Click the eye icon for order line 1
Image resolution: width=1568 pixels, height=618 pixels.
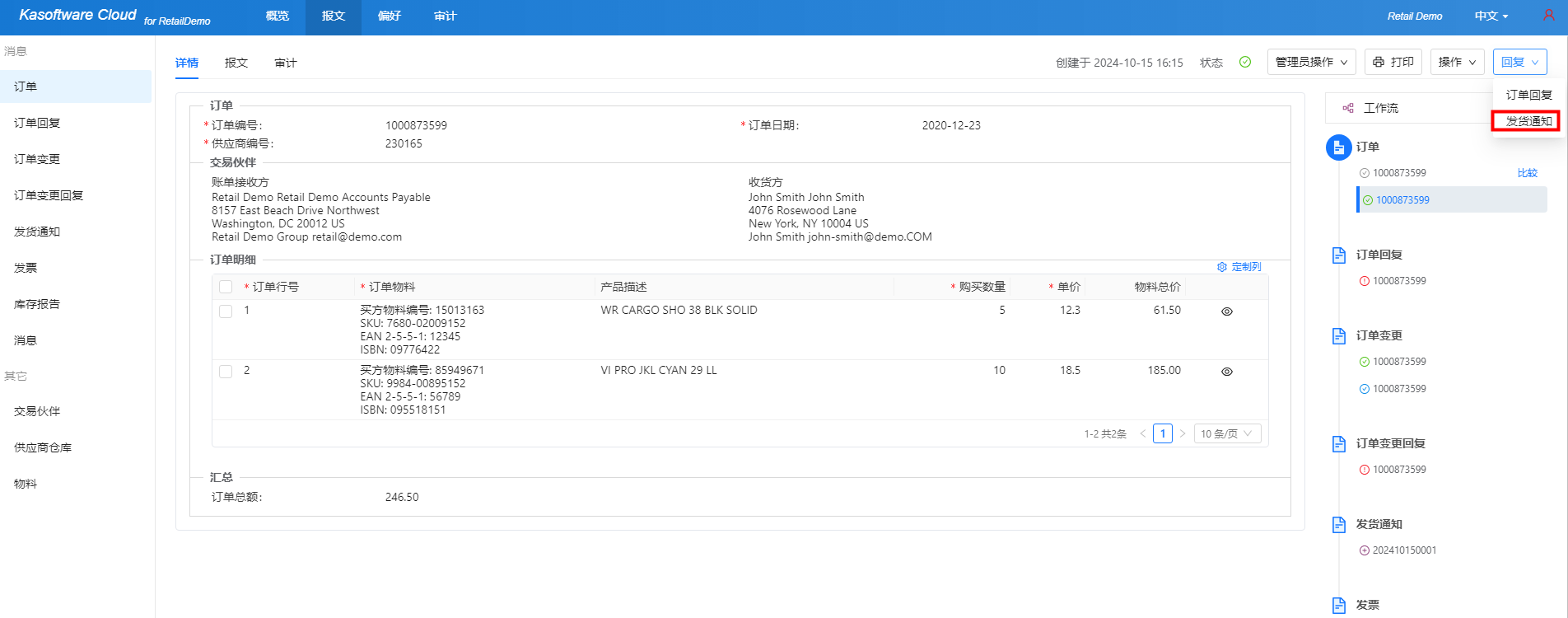1226,311
